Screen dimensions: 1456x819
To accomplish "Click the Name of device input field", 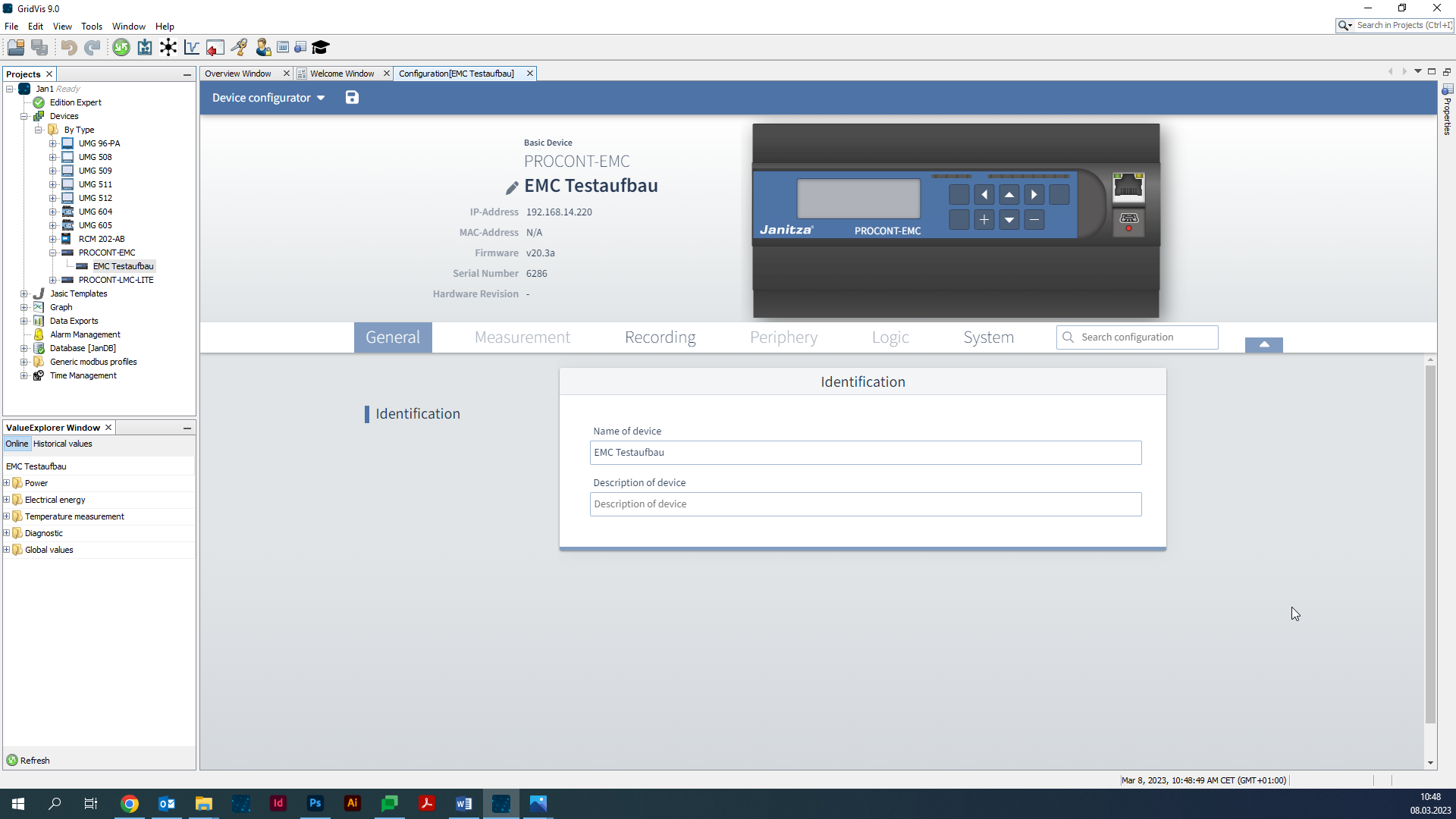I will (865, 453).
